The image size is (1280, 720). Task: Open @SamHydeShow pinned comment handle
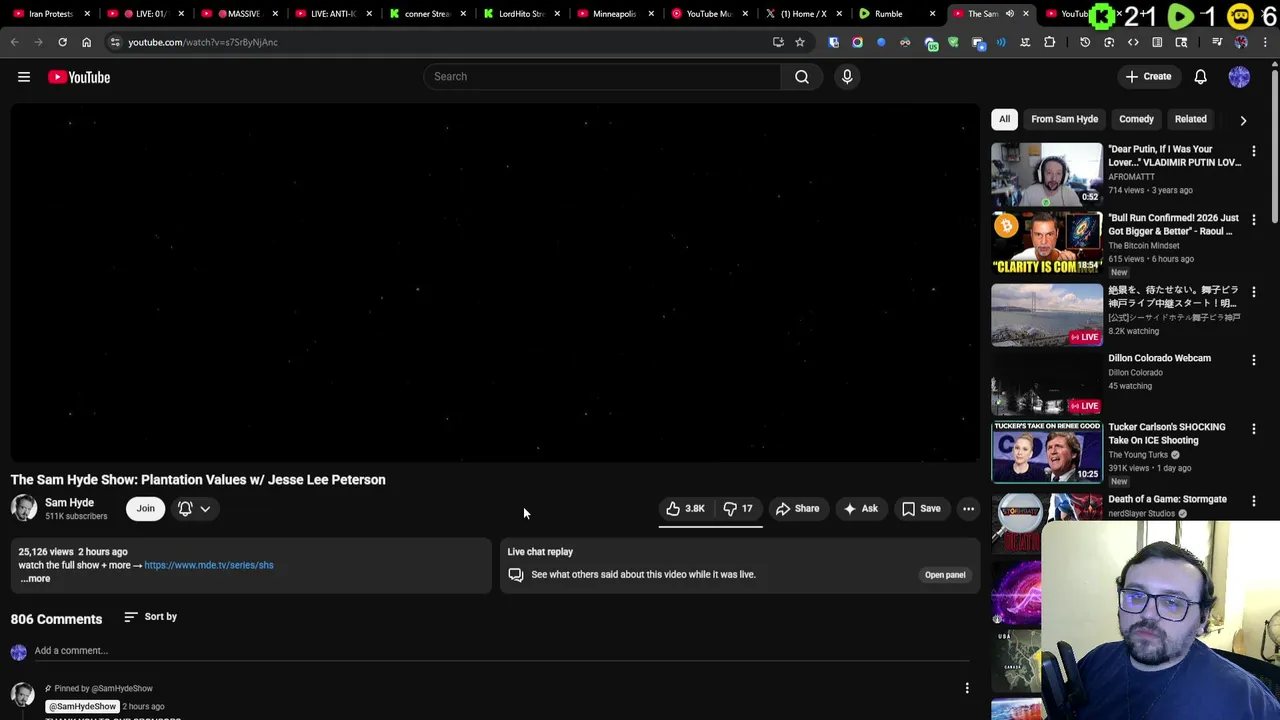click(83, 706)
